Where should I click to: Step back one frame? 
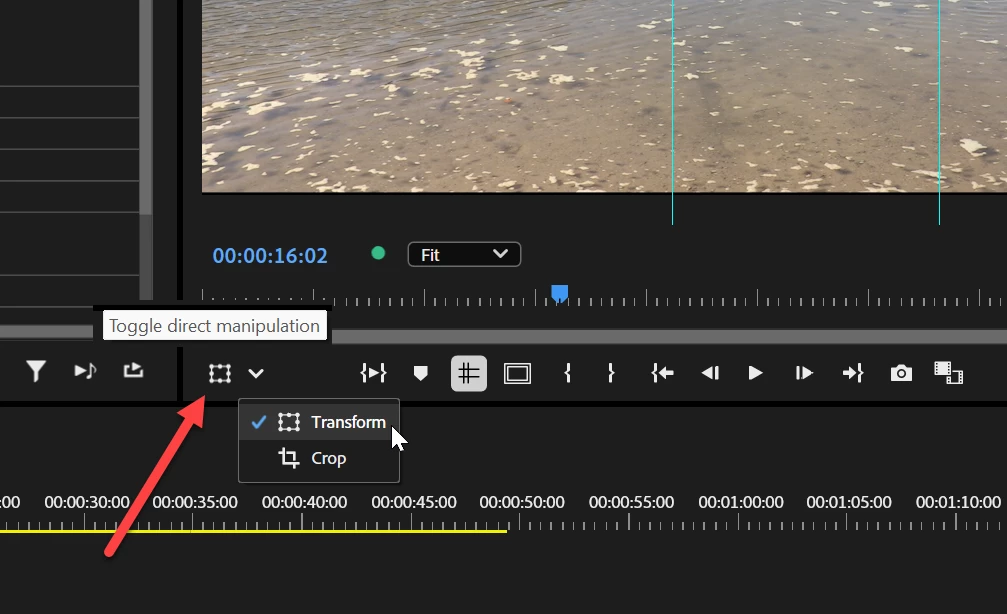710,373
